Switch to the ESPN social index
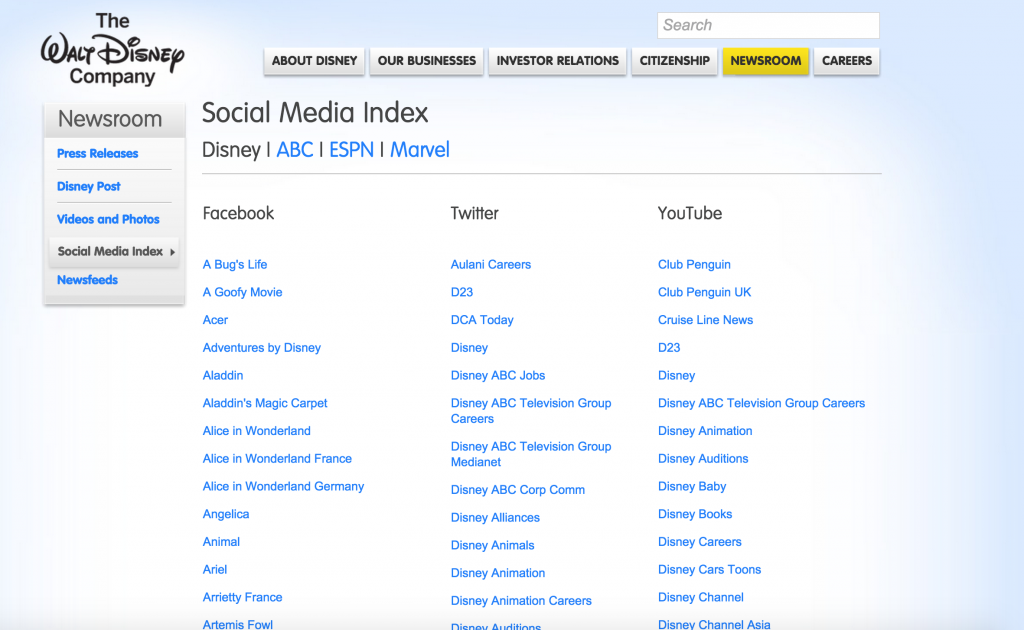This screenshot has height=630, width=1024. (351, 150)
